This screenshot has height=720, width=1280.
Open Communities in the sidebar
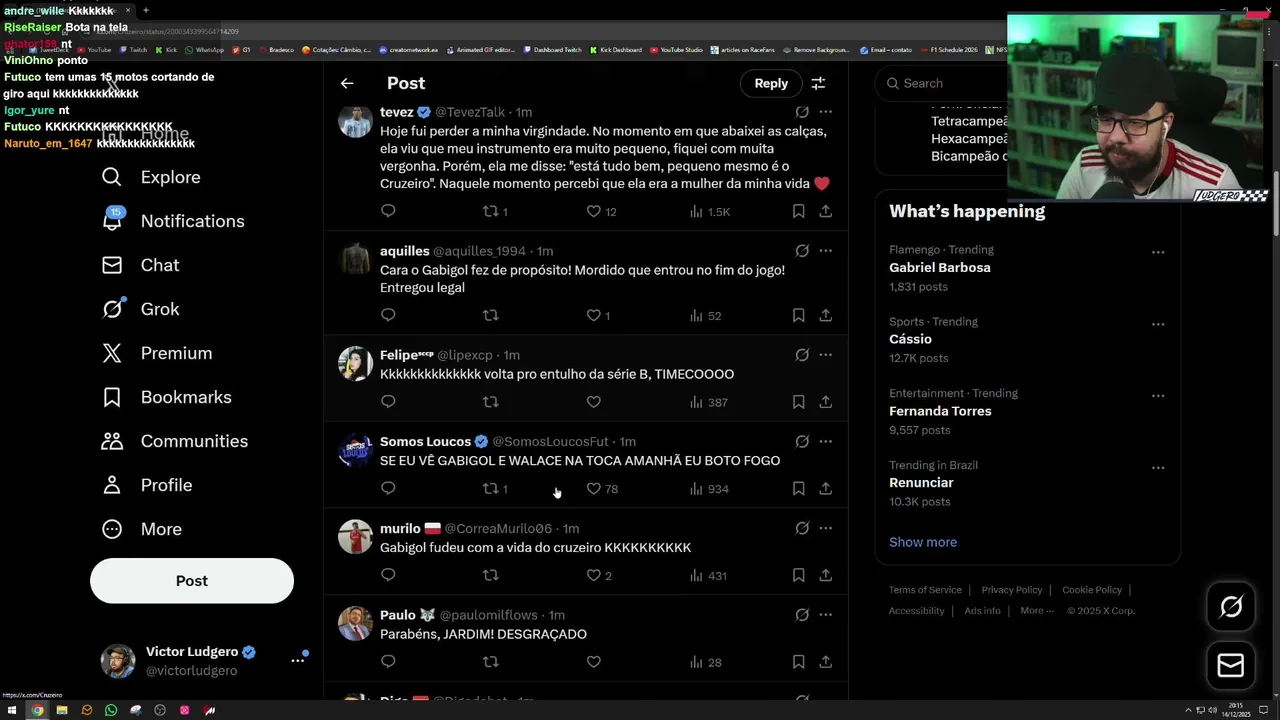[x=174, y=441]
